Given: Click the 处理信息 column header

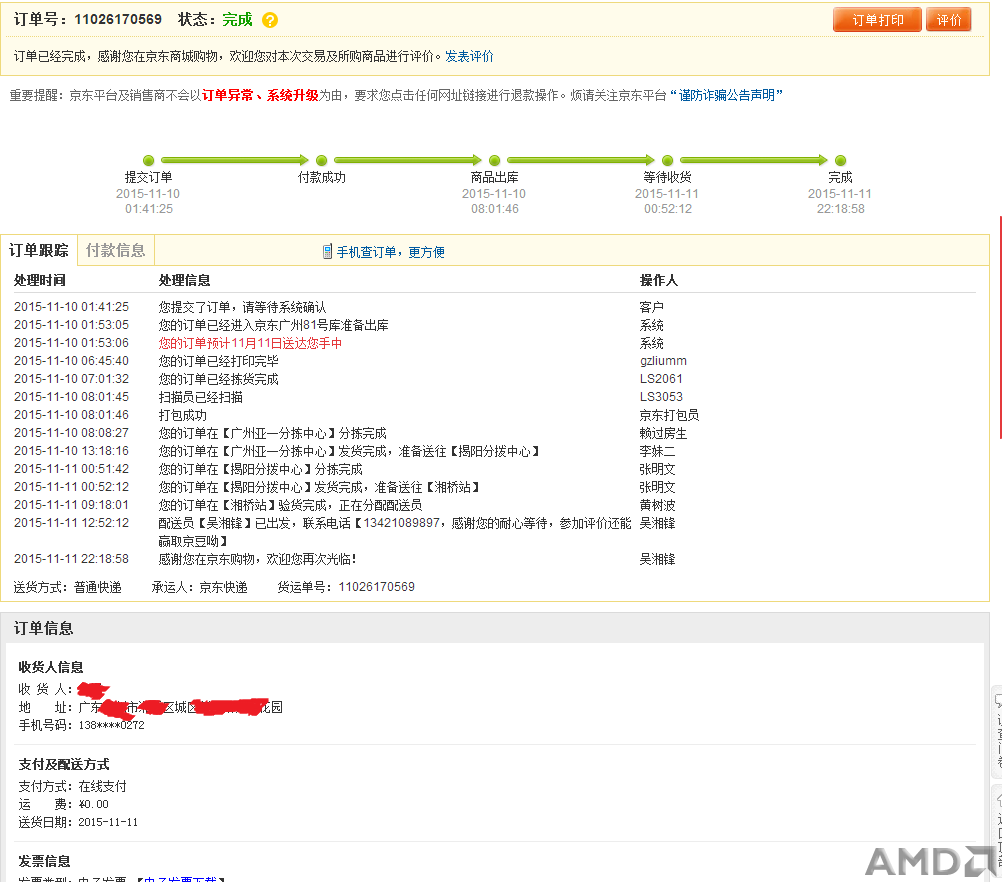Looking at the screenshot, I should (x=185, y=281).
